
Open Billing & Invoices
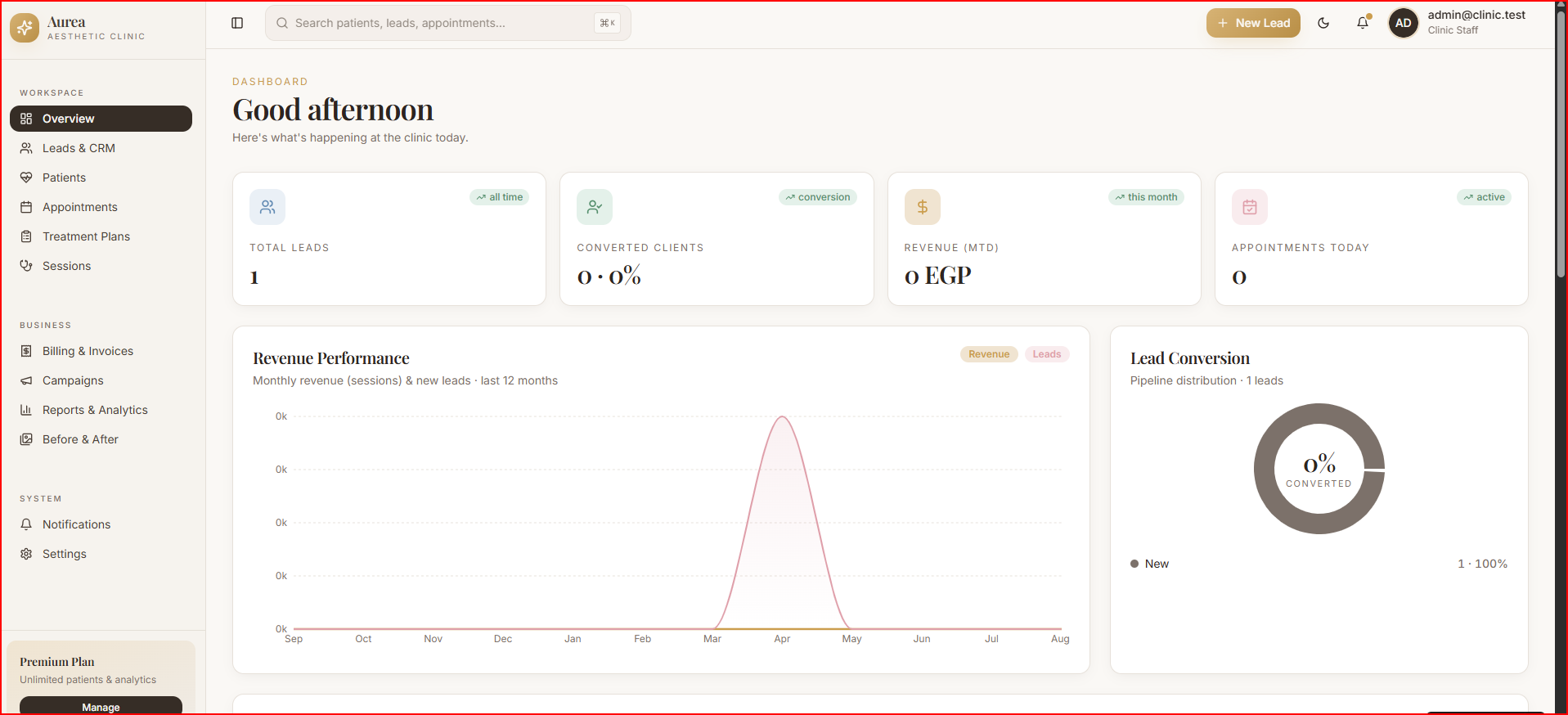click(x=101, y=351)
